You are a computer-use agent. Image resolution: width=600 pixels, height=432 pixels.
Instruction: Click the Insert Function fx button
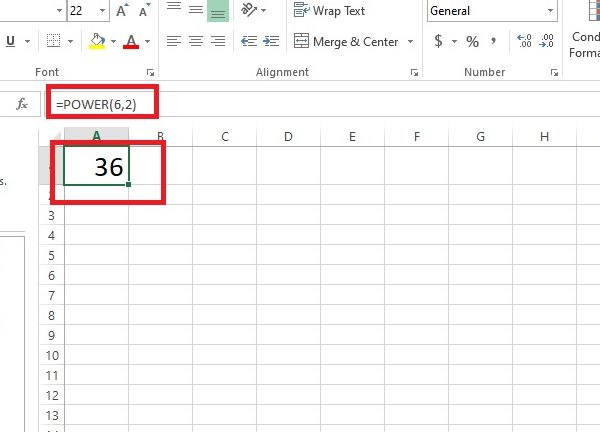22,104
